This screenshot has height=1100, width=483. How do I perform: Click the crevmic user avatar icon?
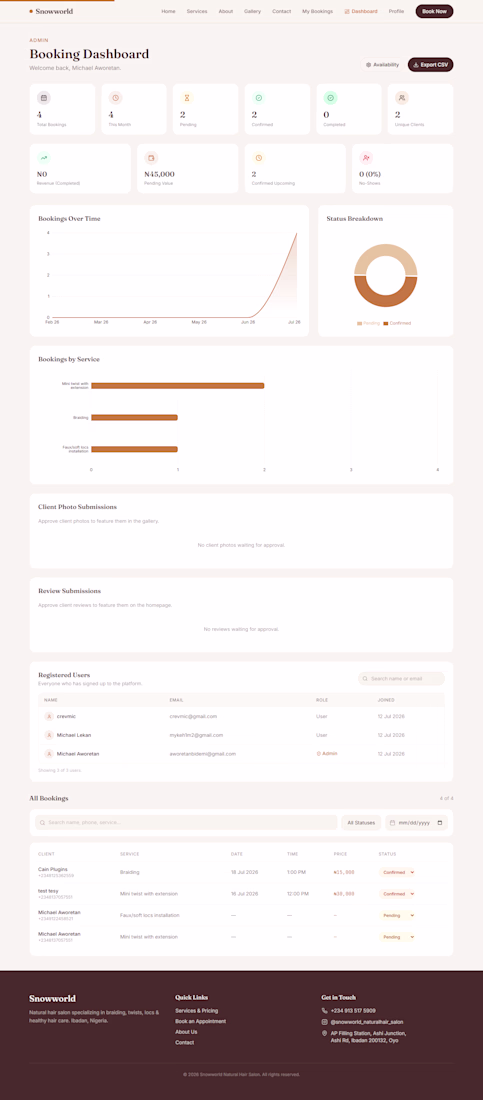(48, 716)
